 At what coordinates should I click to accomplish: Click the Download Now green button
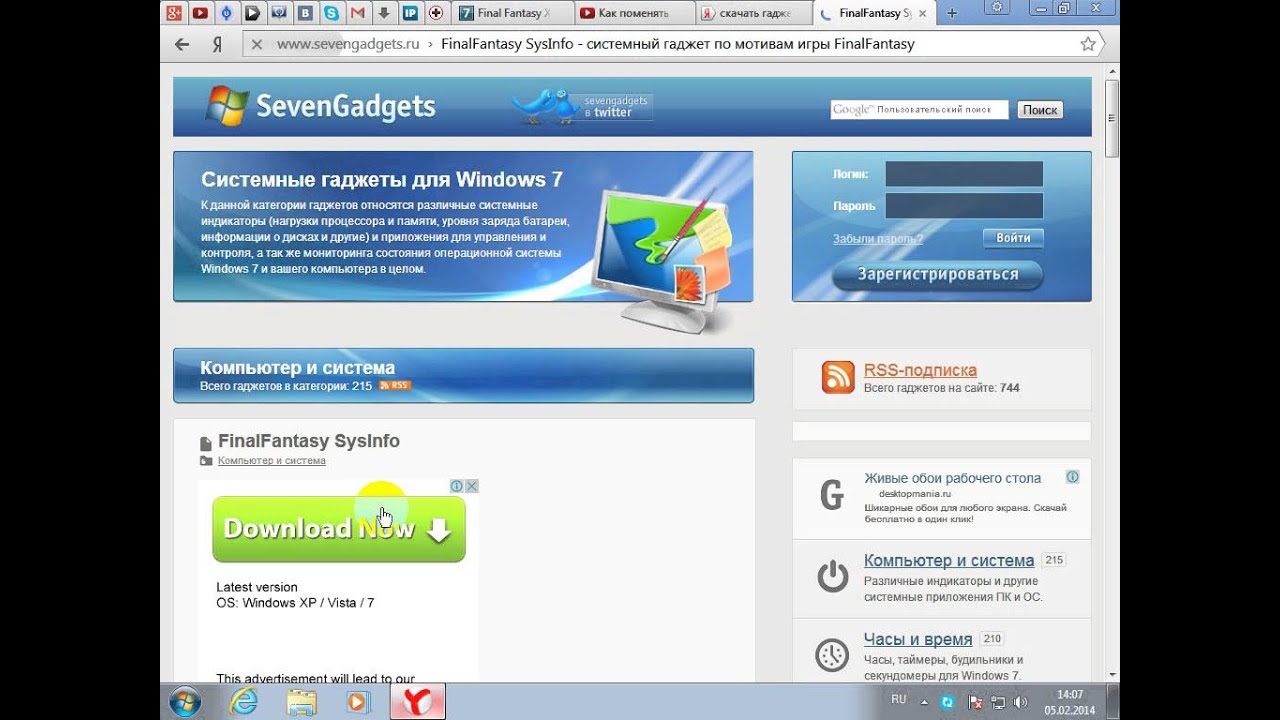click(339, 529)
